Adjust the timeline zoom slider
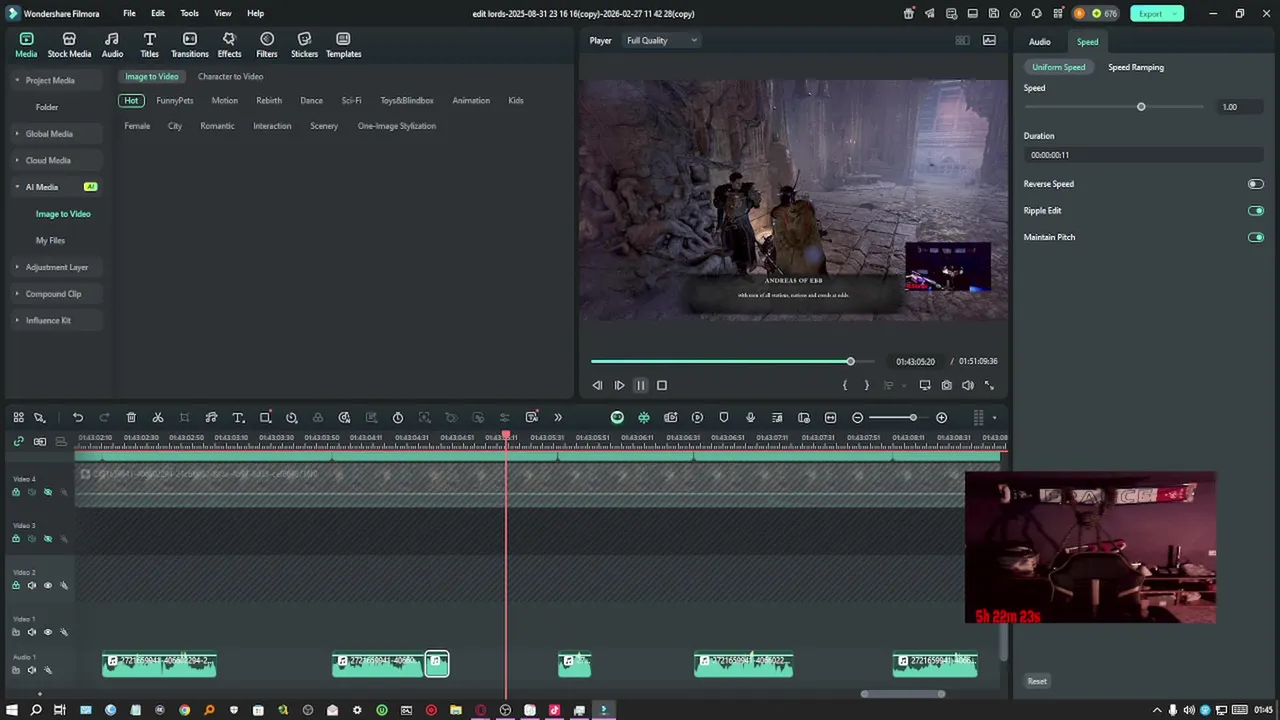The image size is (1280, 720). click(913, 417)
